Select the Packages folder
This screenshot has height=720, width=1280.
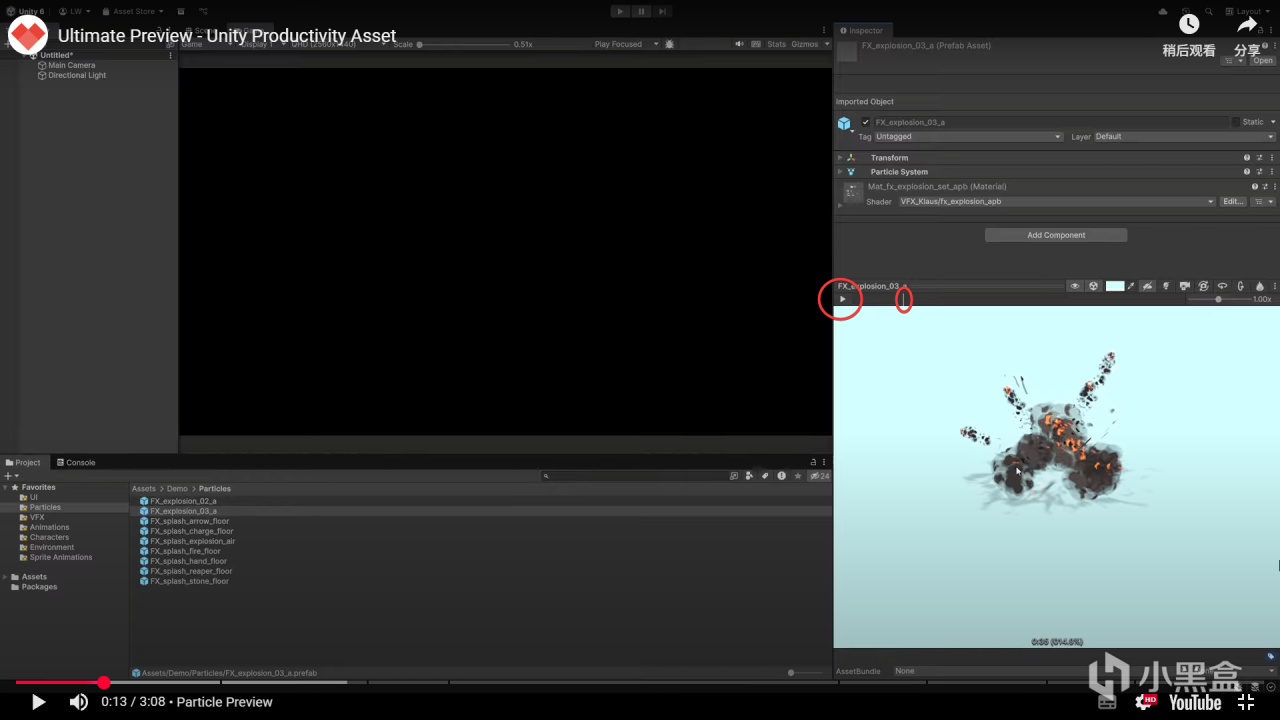tap(39, 587)
